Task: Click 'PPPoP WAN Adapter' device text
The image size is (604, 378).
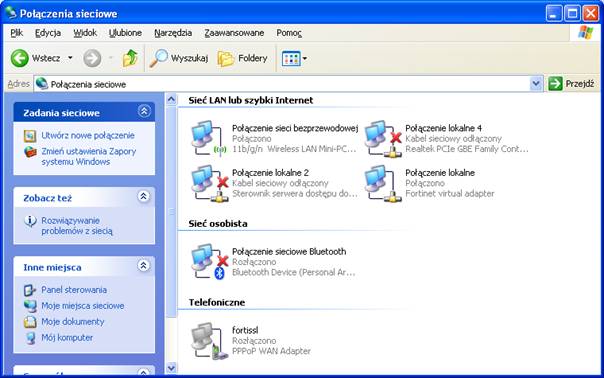Action: (271, 351)
